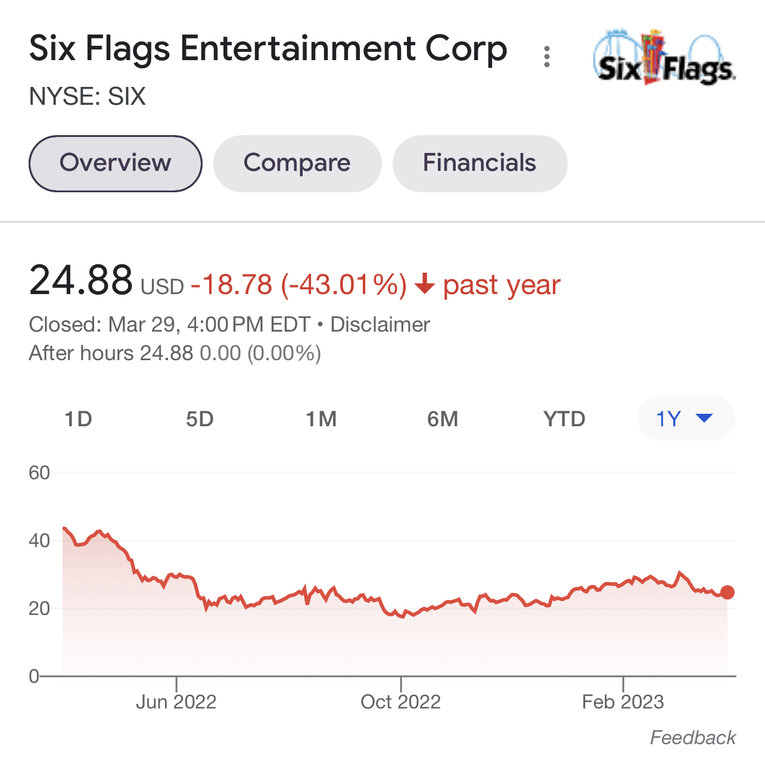Click the Six Flags Entertainment Corp title
This screenshot has height=768, width=765.
point(268,49)
